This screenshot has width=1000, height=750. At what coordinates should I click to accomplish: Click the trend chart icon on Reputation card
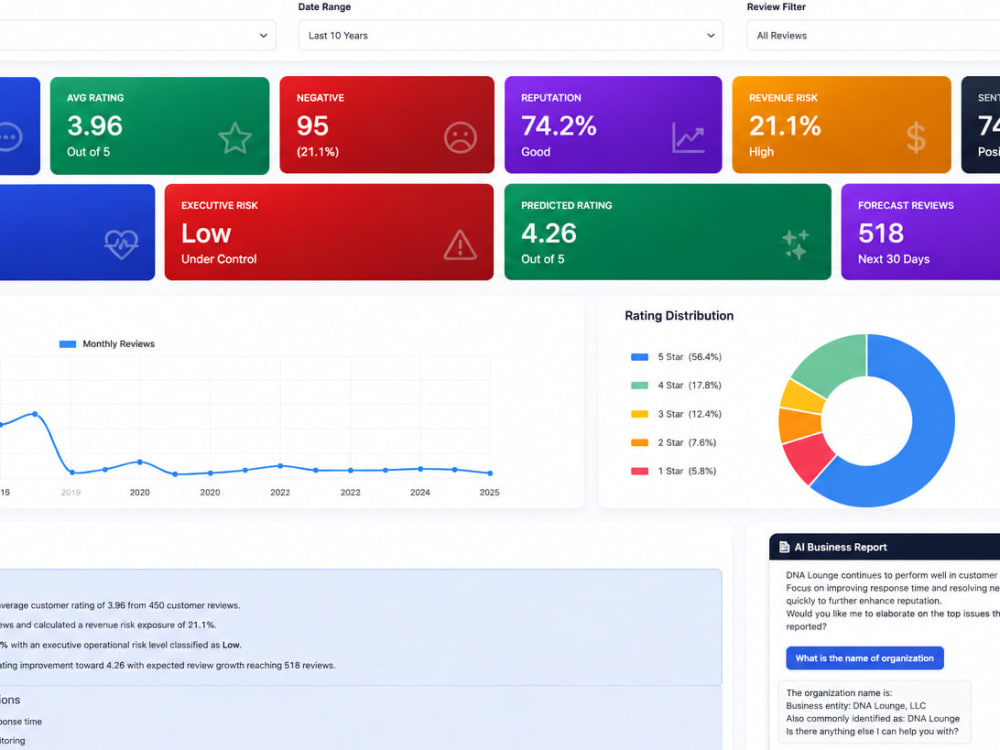click(688, 137)
